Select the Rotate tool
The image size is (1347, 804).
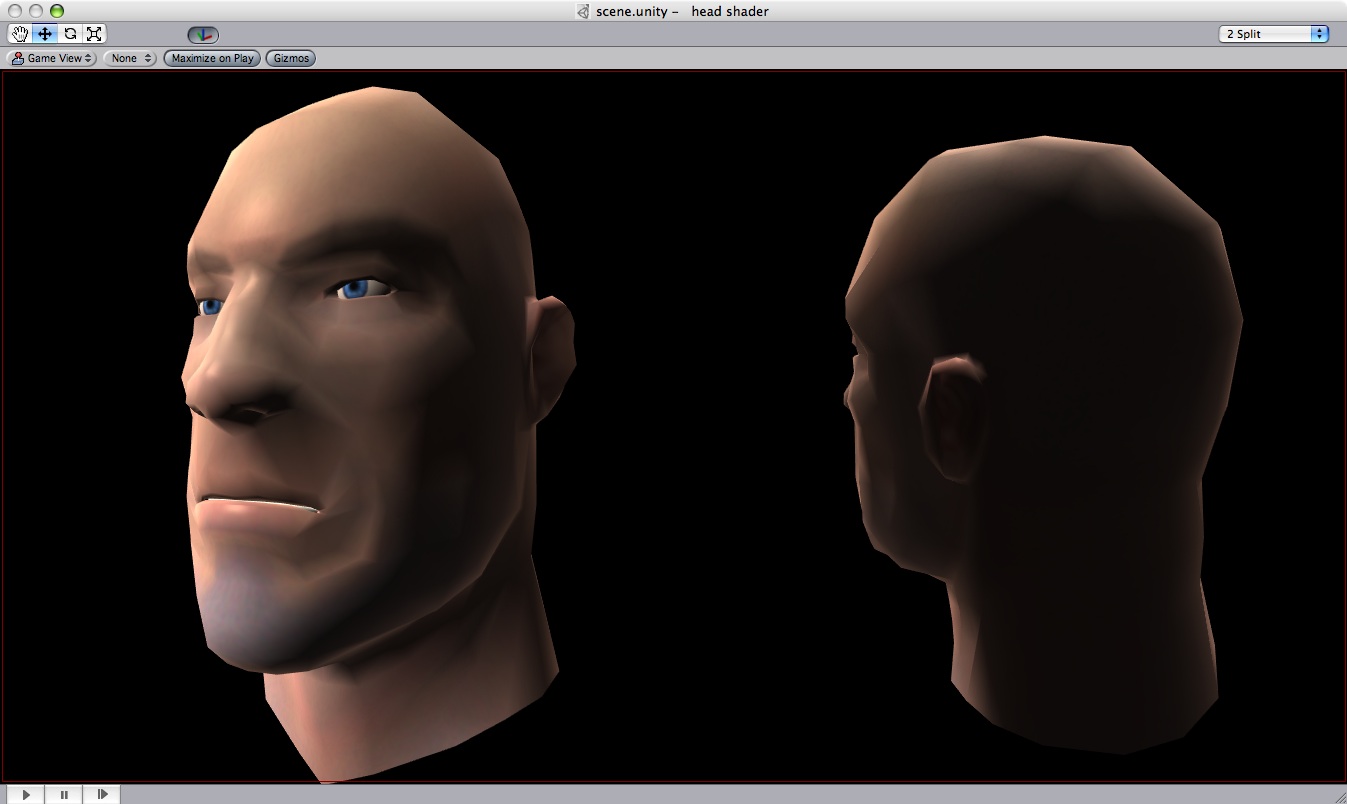68,33
